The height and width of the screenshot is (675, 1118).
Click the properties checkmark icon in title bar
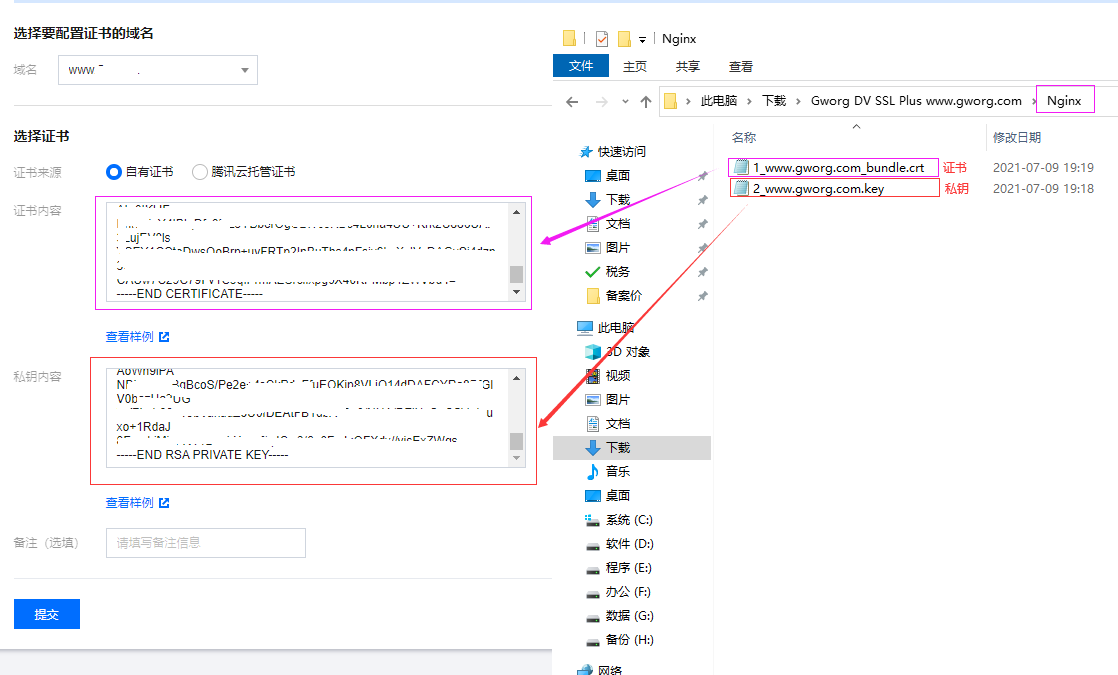coord(601,39)
